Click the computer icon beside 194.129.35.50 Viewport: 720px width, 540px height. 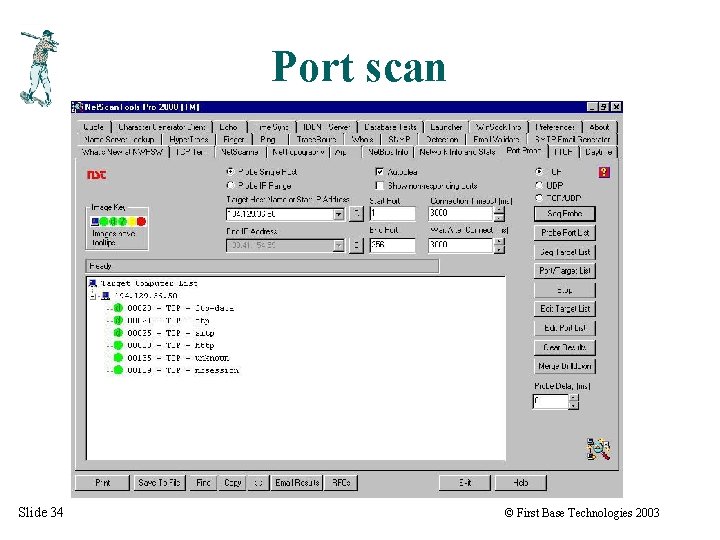pyautogui.click(x=106, y=296)
